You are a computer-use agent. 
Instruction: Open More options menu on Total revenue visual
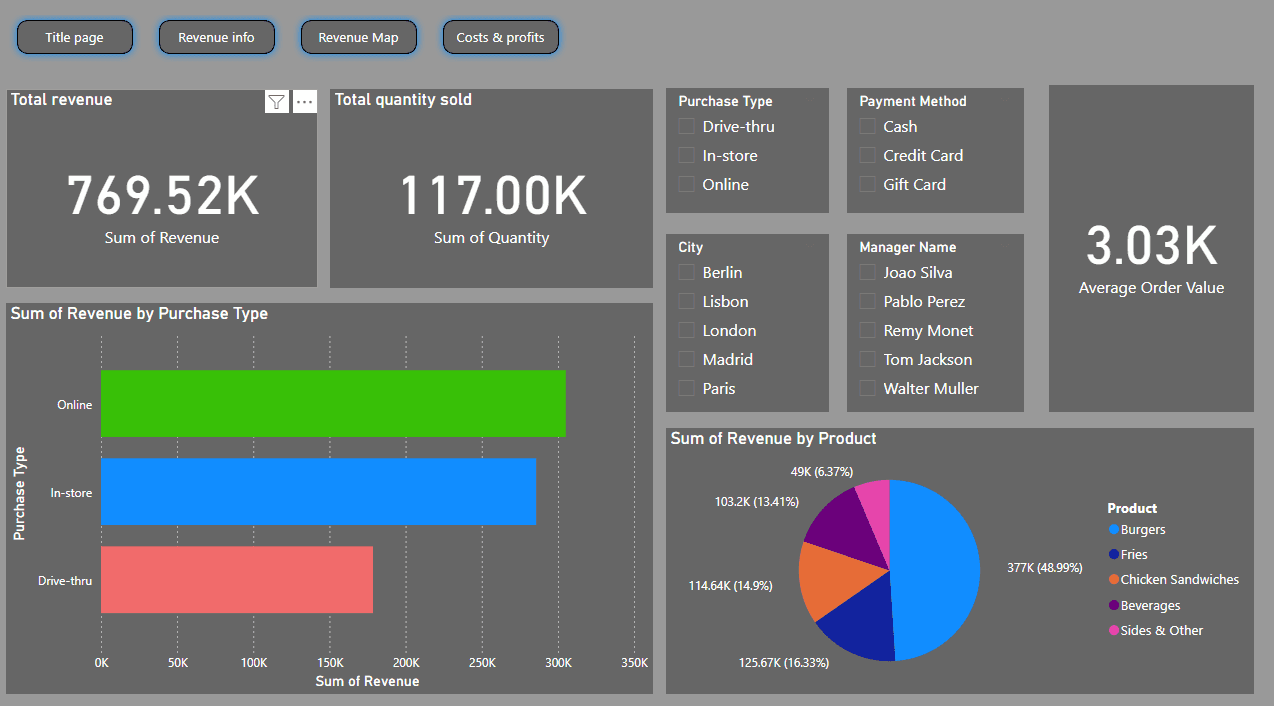pos(305,101)
